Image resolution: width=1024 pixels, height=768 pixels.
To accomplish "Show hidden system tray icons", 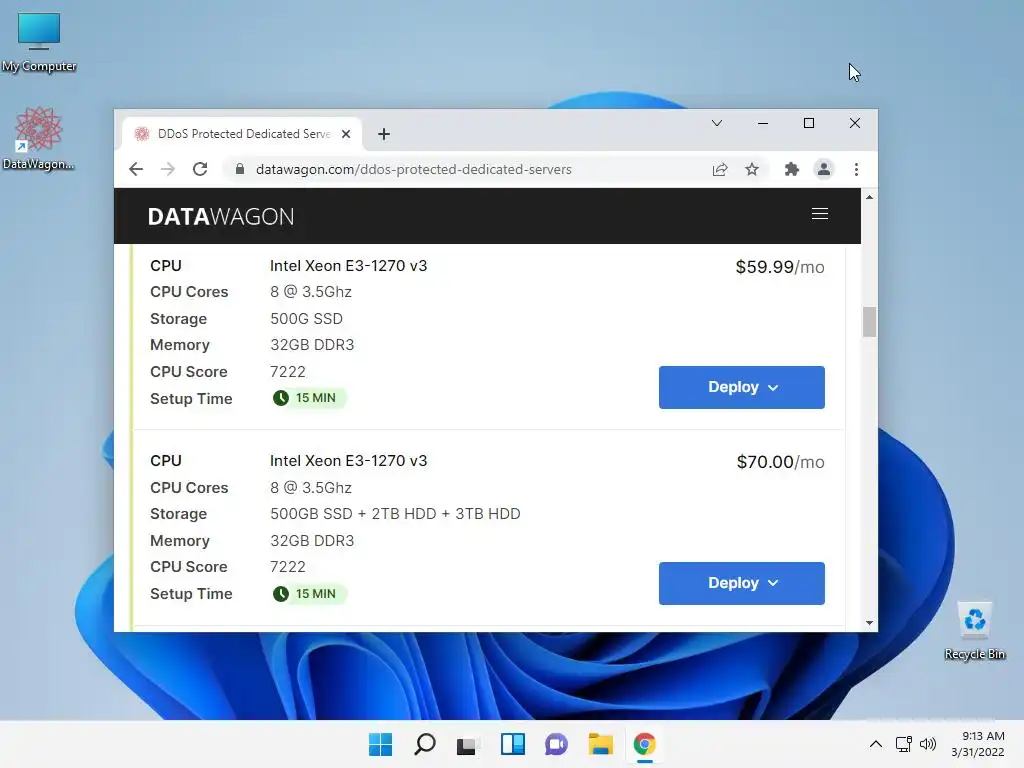I will (x=876, y=744).
